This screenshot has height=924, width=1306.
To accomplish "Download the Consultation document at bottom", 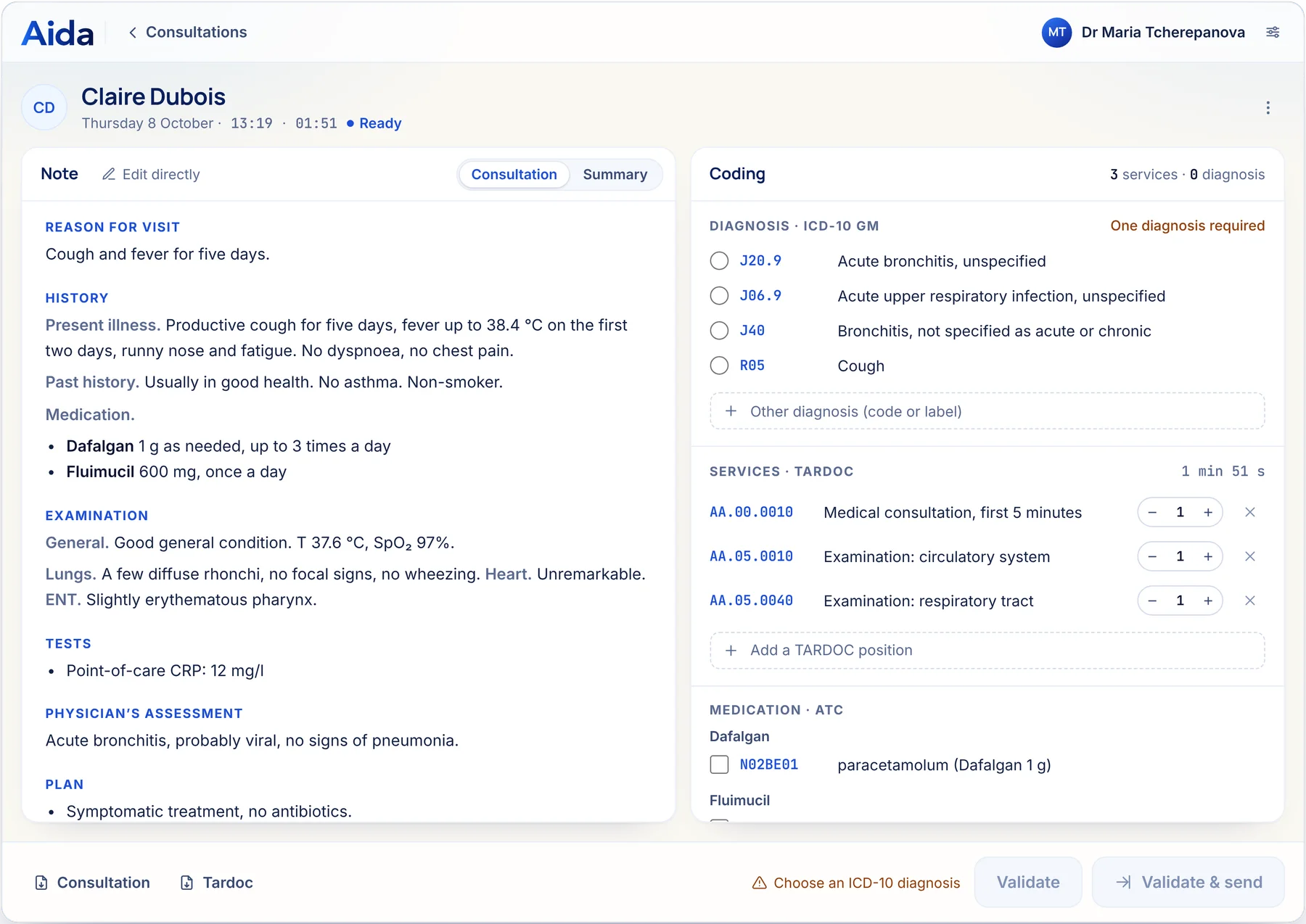I will point(92,883).
